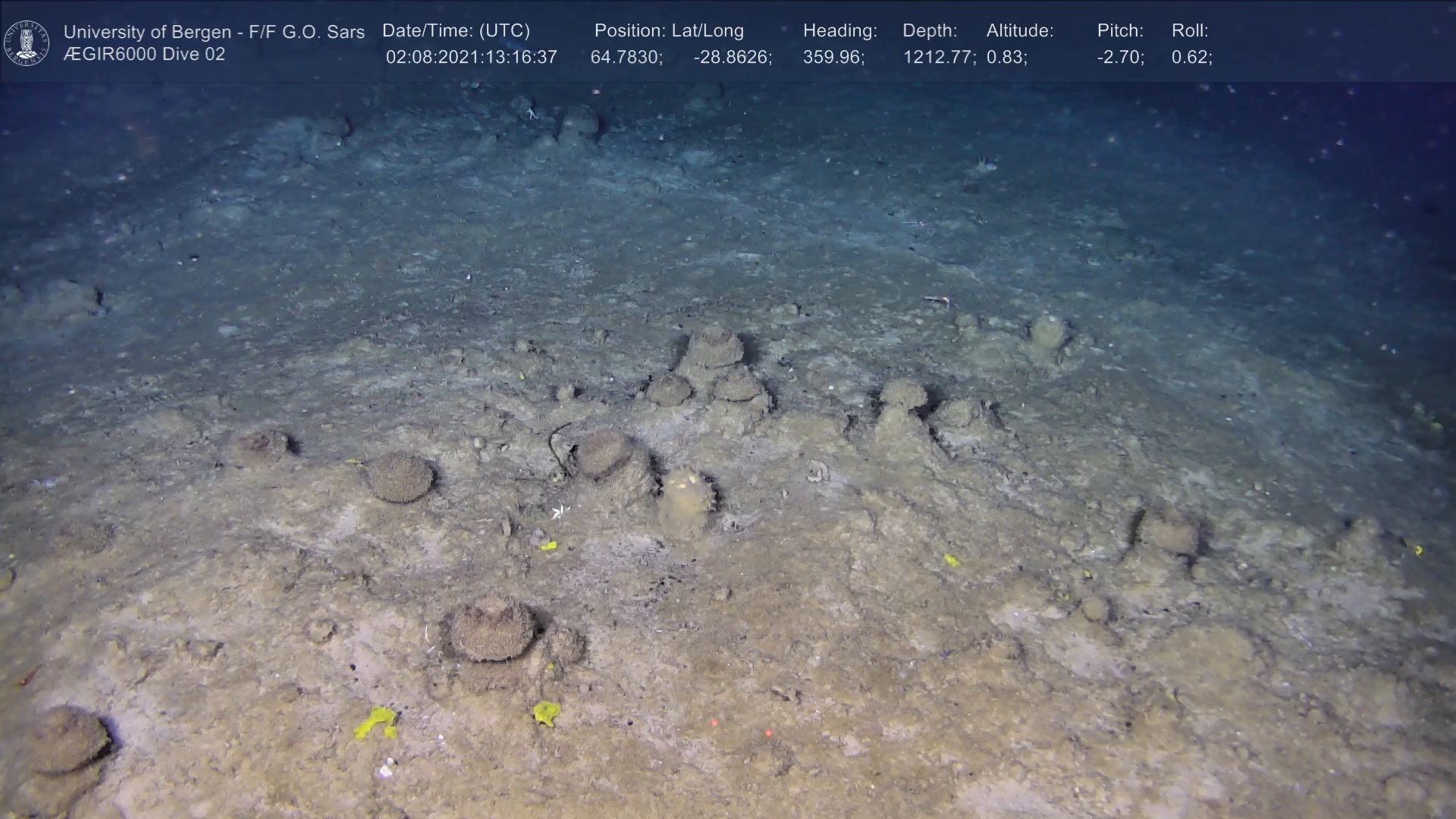Click the altitude value 0.83
1456x819 pixels.
pyautogui.click(x=1006, y=57)
